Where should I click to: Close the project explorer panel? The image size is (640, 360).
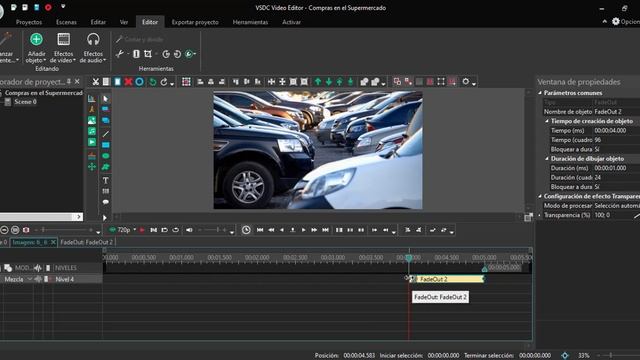click(x=77, y=82)
